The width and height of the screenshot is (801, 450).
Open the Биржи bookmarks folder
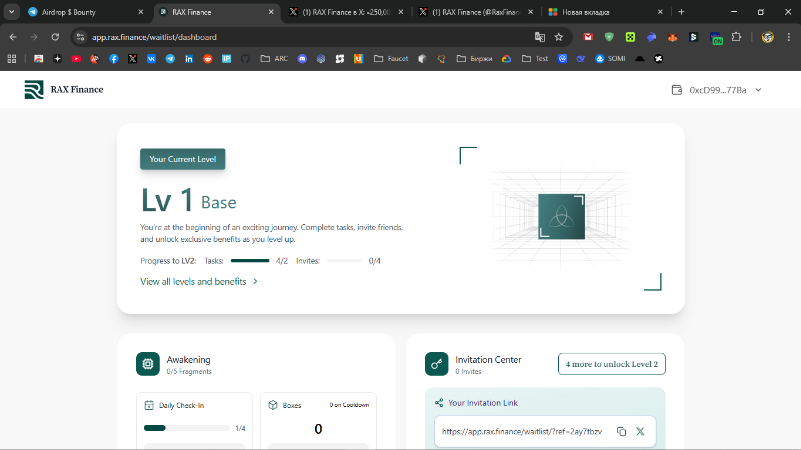click(x=474, y=59)
